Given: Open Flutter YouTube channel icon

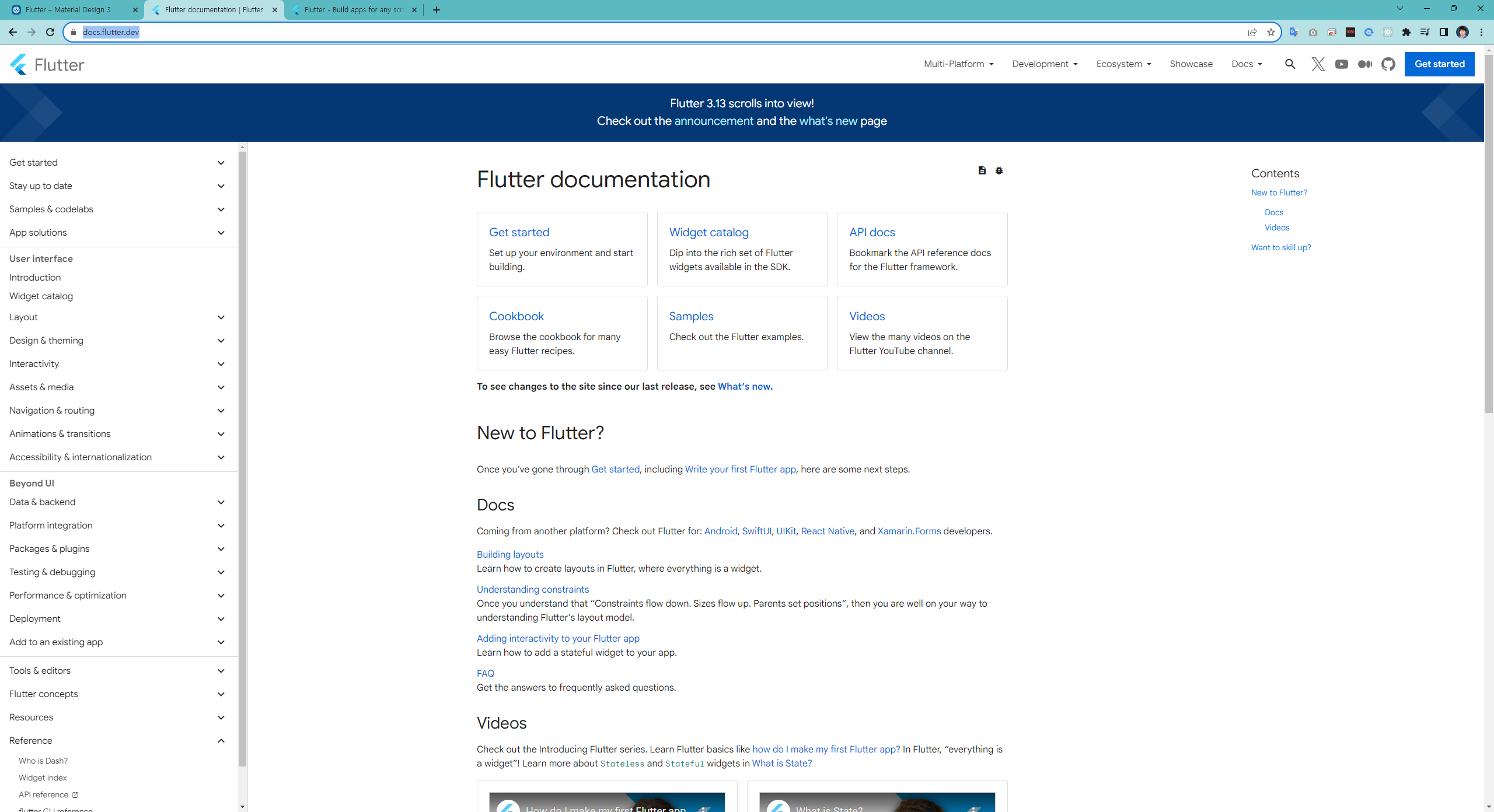Looking at the screenshot, I should (x=1341, y=64).
